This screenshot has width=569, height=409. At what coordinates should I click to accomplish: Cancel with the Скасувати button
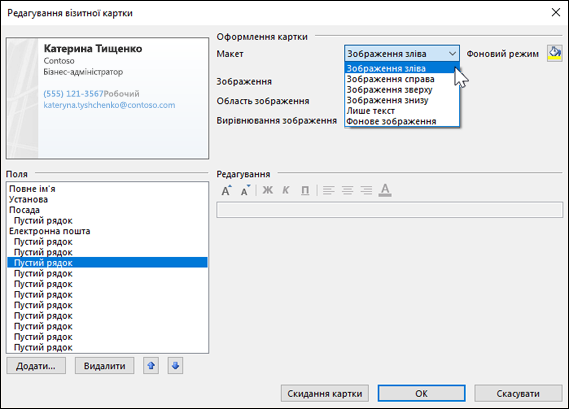tap(518, 394)
